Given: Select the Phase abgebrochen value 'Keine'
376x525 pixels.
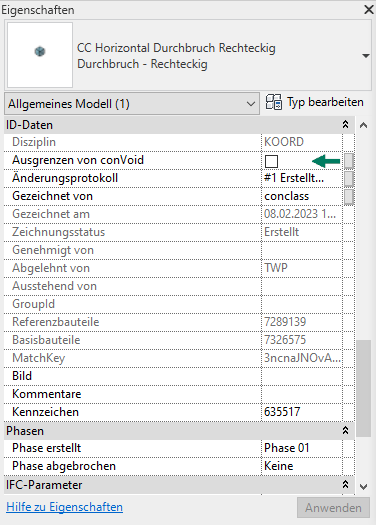Looking at the screenshot, I should click(x=279, y=466).
